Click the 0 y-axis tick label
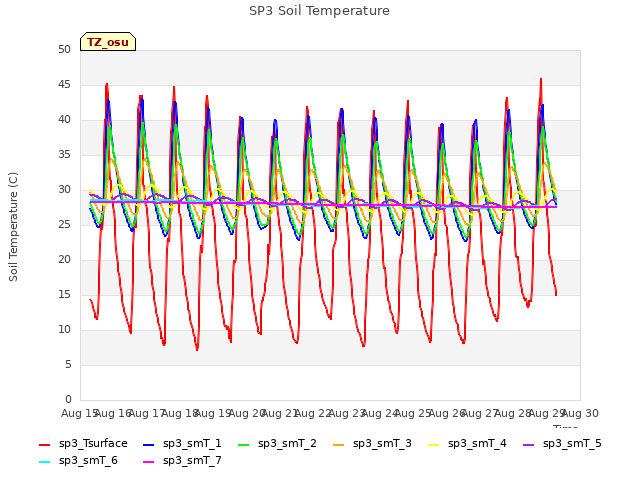This screenshot has height=480, width=640. pos(68,400)
